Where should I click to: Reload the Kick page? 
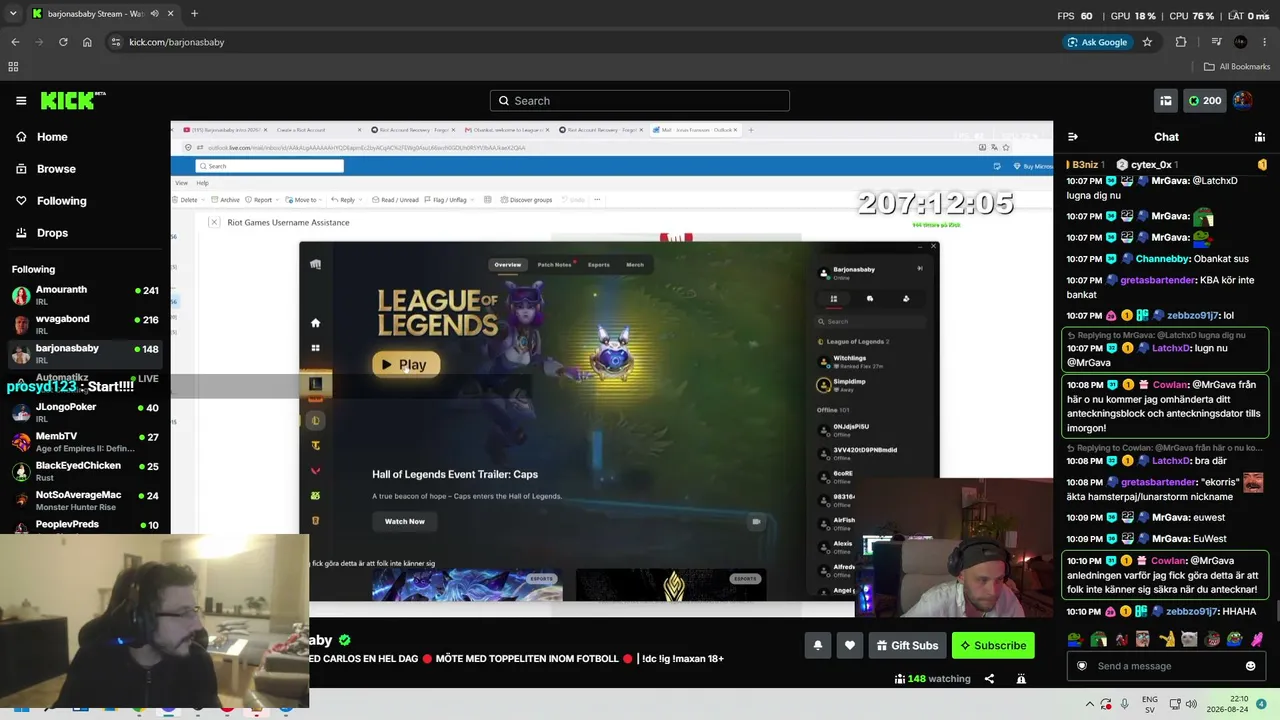pyautogui.click(x=63, y=42)
